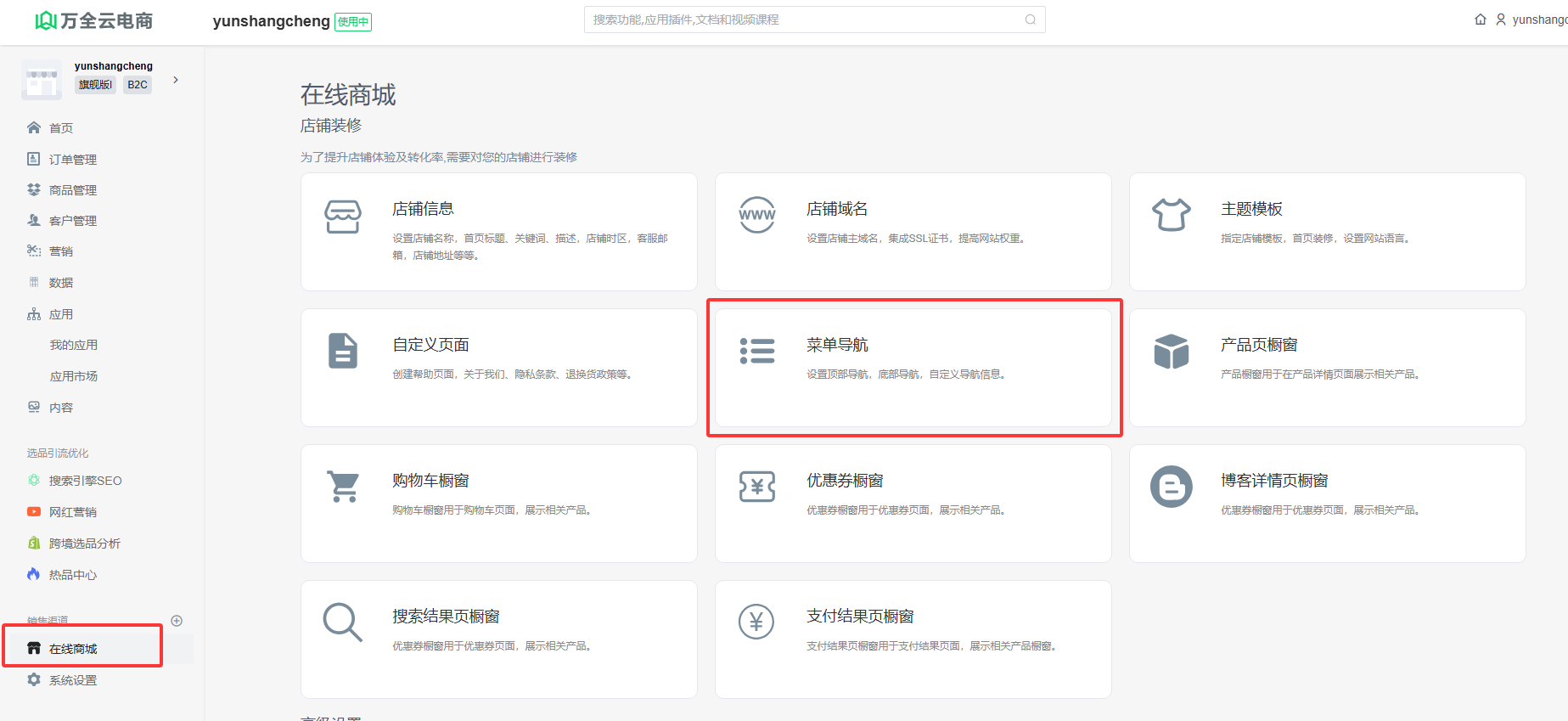The width and height of the screenshot is (1568, 721).
Task: Go to 系统设置 in the sidebar
Action: click(72, 680)
